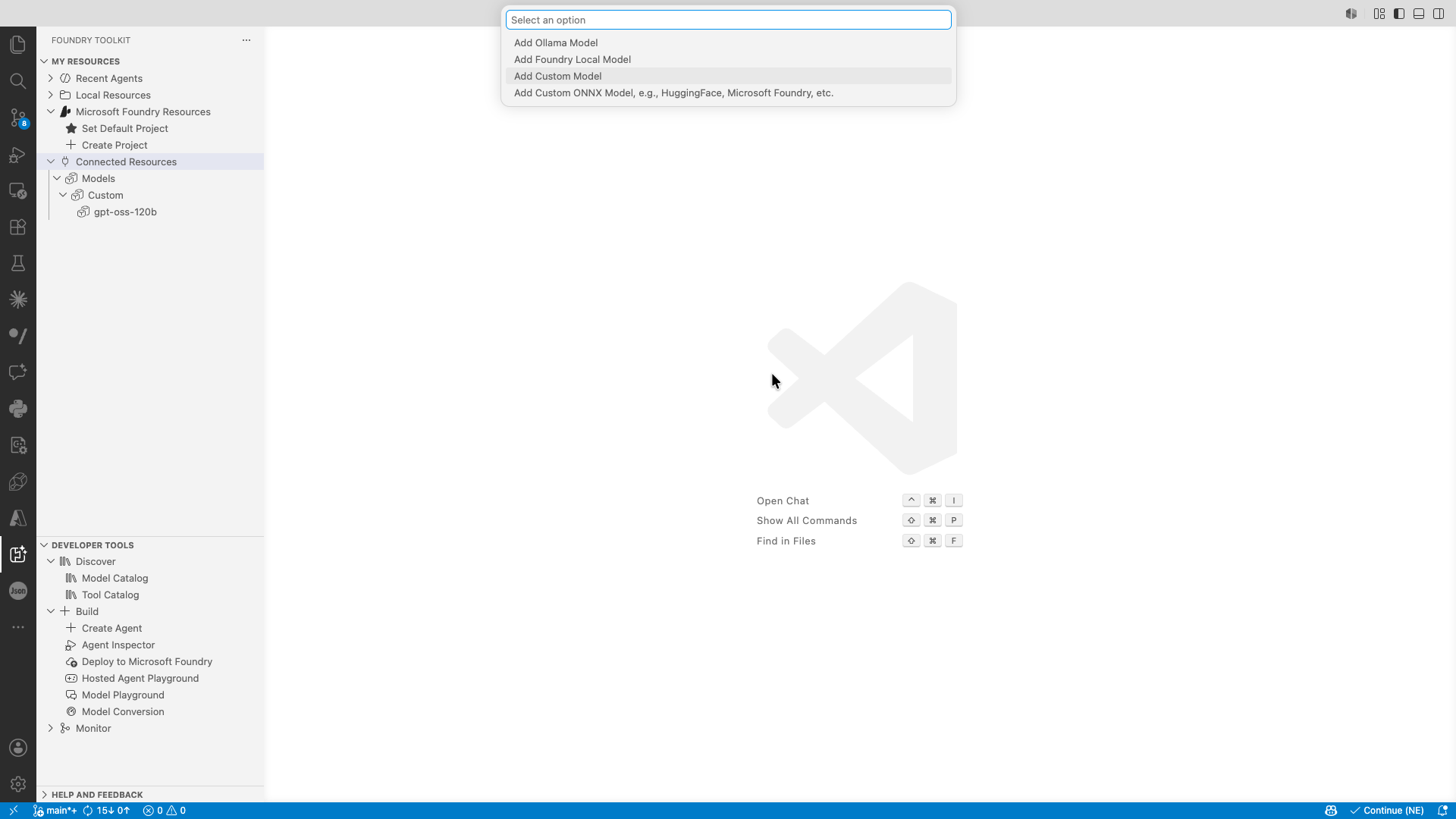The image size is (1456, 819).
Task: Show additional views via ellipsis in activity bar
Action: (x=18, y=627)
